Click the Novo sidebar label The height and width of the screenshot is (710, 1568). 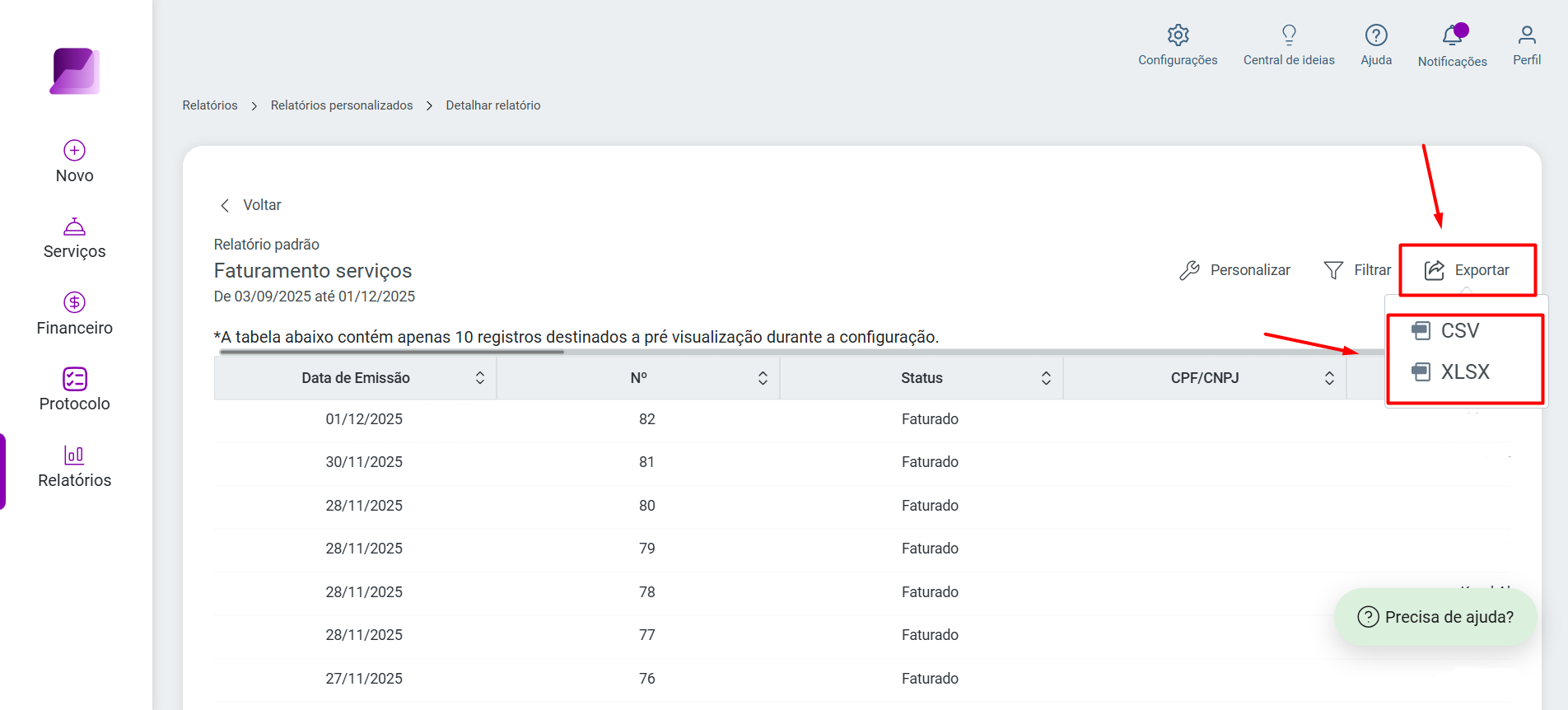click(x=75, y=175)
